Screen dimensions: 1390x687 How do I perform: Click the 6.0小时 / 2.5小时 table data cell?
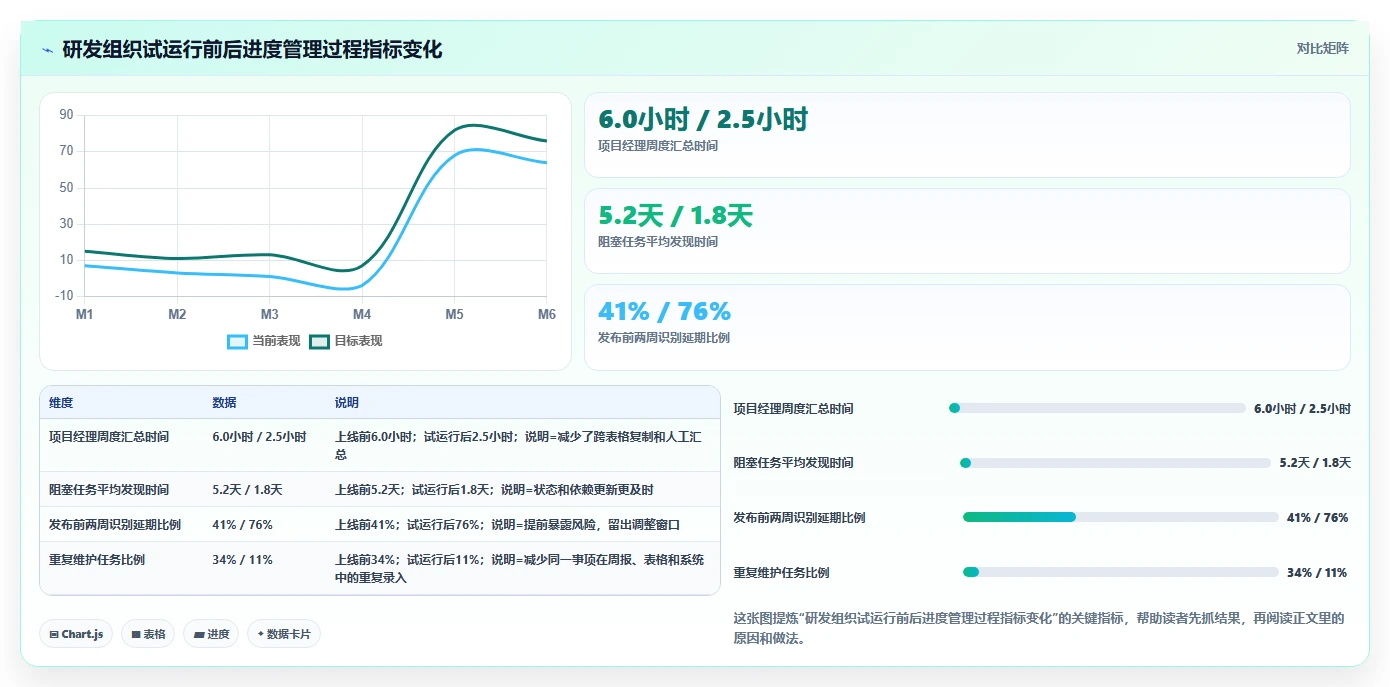coord(259,437)
